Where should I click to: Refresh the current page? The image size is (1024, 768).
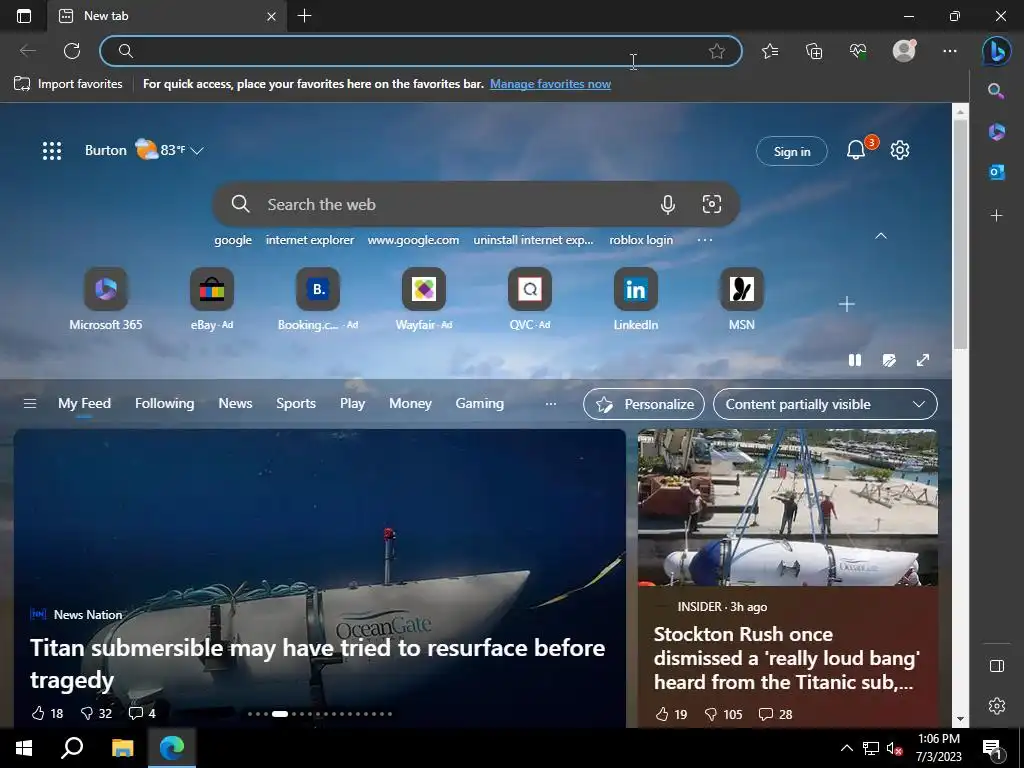[72, 51]
